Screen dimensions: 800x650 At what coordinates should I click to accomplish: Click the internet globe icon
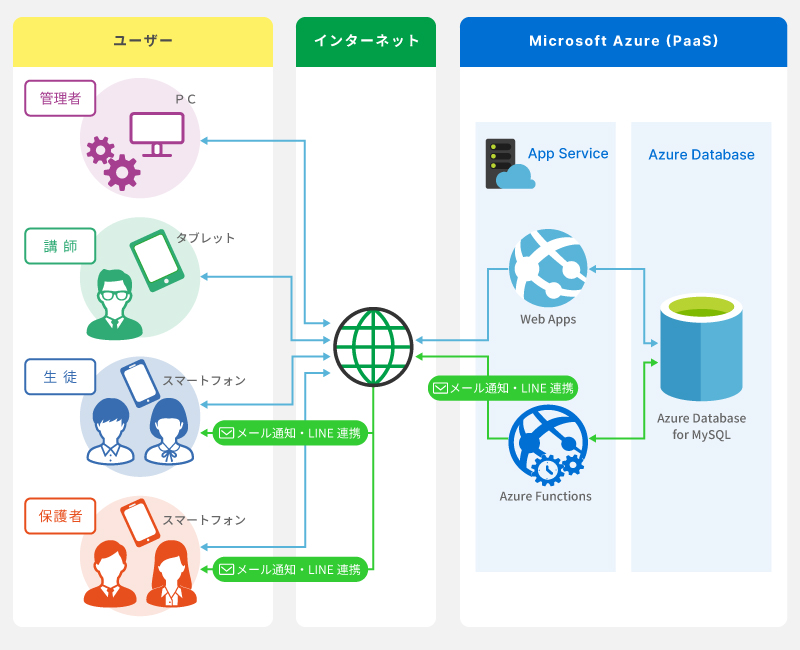pos(373,347)
